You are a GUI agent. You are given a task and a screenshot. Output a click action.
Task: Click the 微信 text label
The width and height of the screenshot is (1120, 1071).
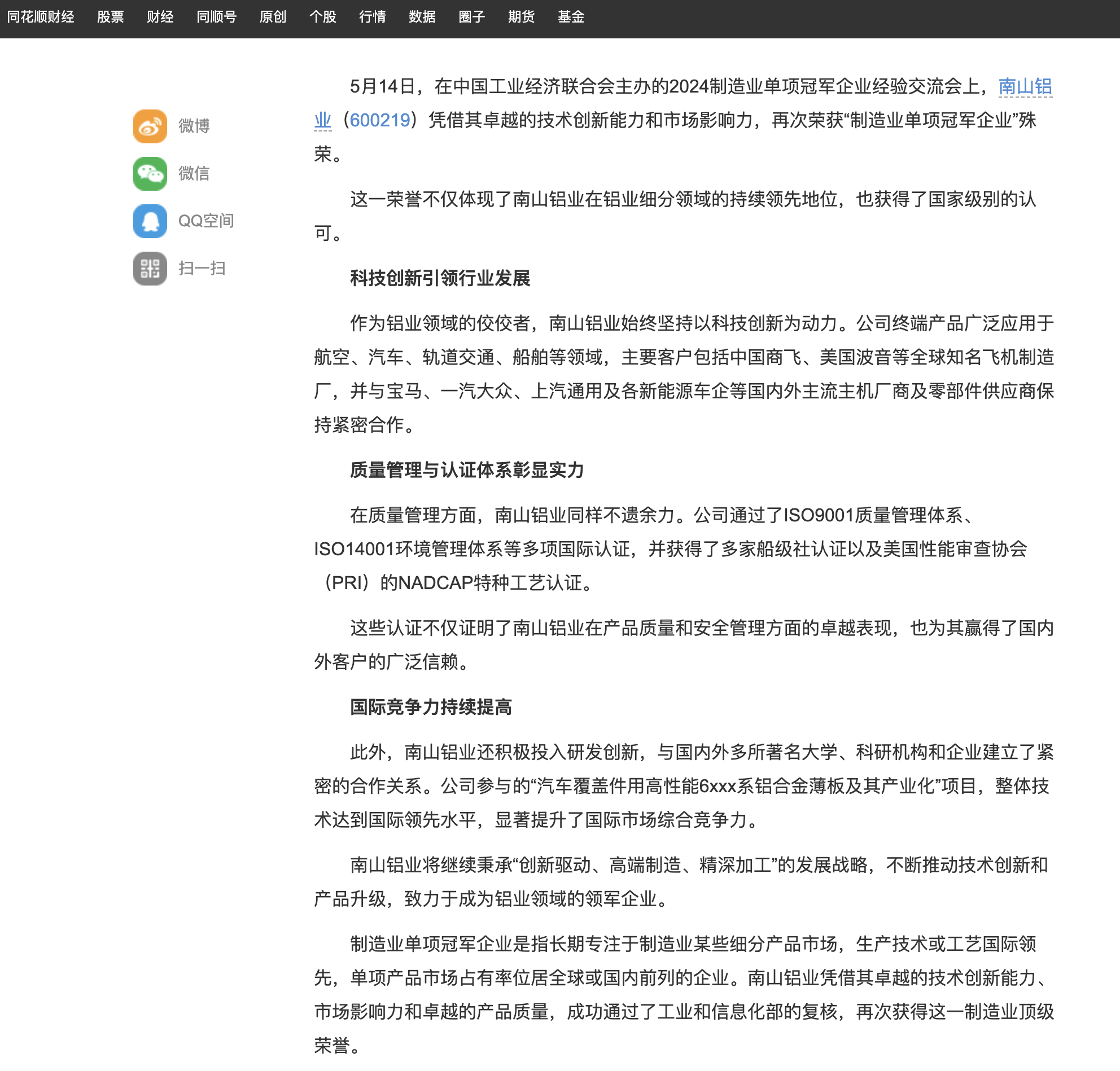[194, 174]
